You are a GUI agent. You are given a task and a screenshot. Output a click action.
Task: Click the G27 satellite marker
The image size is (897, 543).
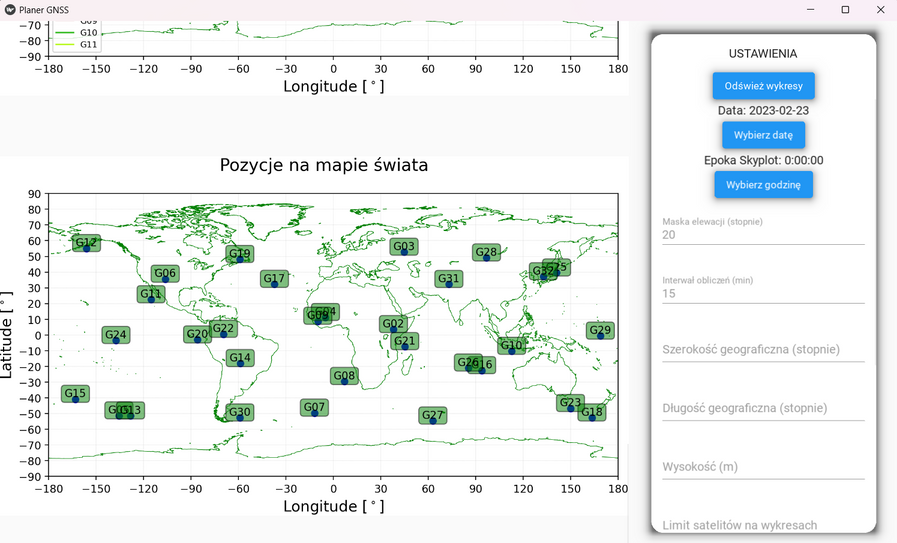432,416
